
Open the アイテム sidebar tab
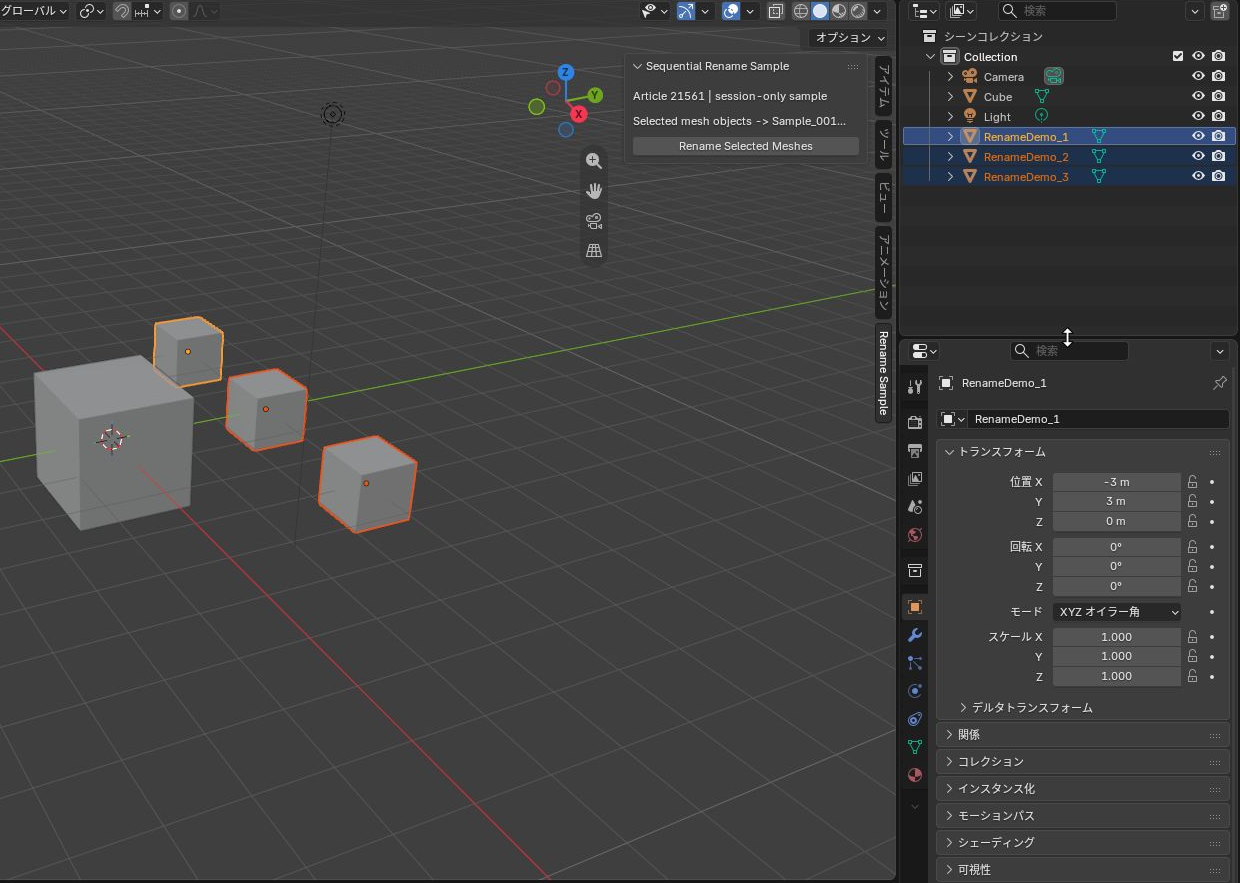(884, 84)
